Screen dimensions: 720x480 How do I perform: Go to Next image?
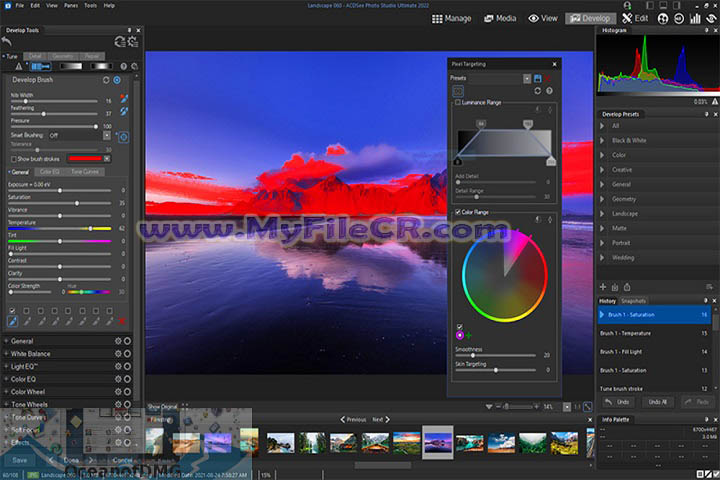pyautogui.click(x=381, y=419)
